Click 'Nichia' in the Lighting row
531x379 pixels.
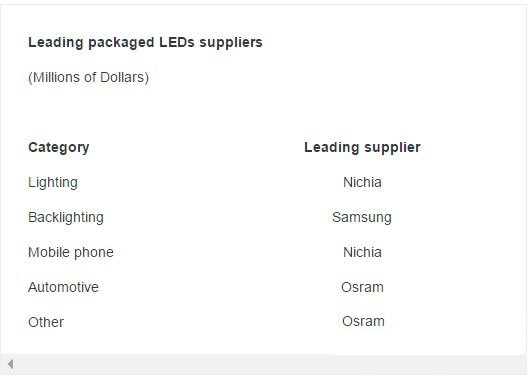(362, 183)
